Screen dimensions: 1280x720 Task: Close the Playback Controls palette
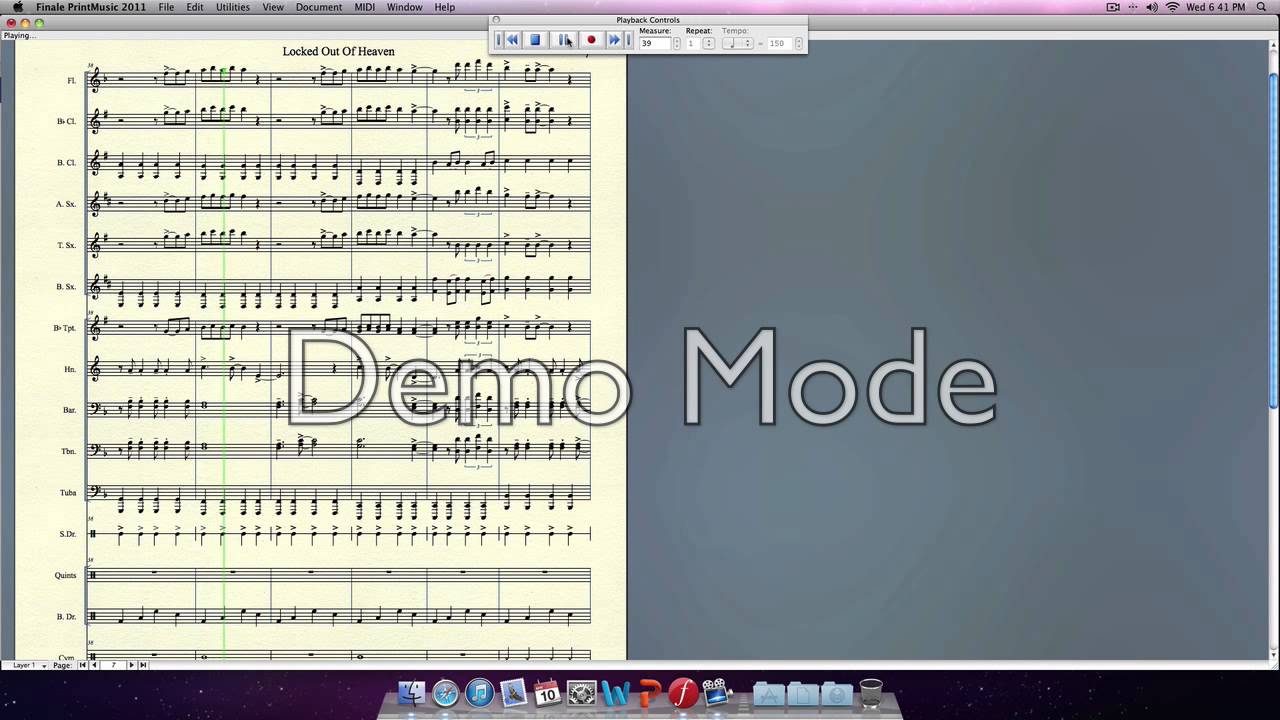[x=496, y=20]
